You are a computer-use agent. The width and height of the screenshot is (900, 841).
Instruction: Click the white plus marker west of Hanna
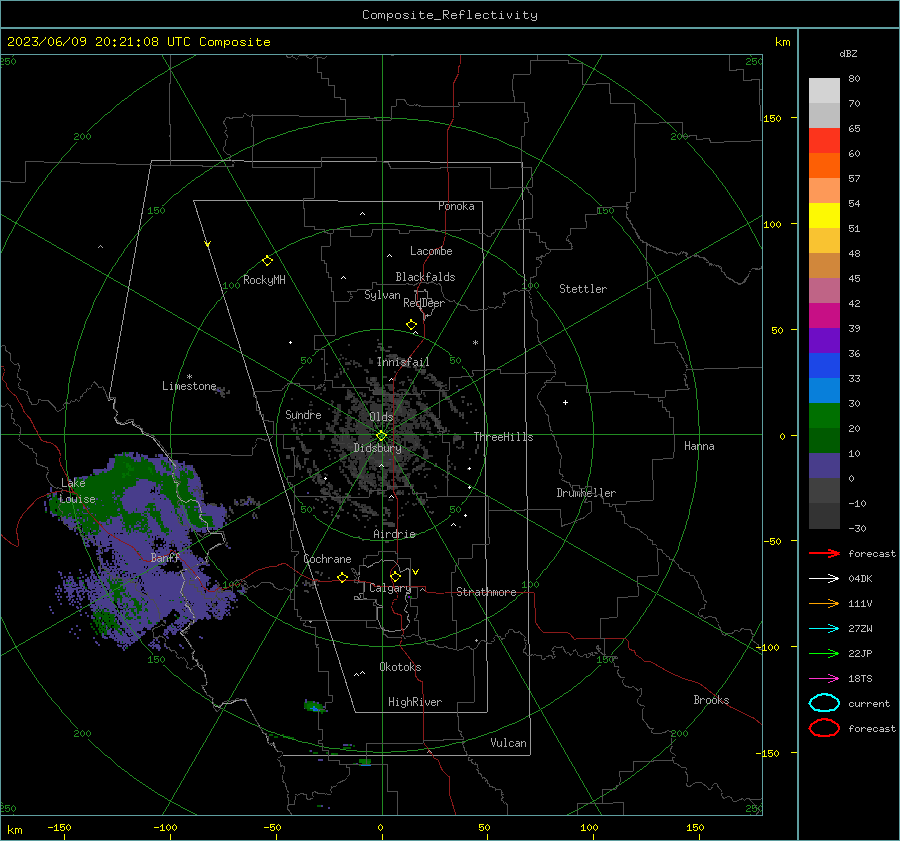tap(565, 402)
